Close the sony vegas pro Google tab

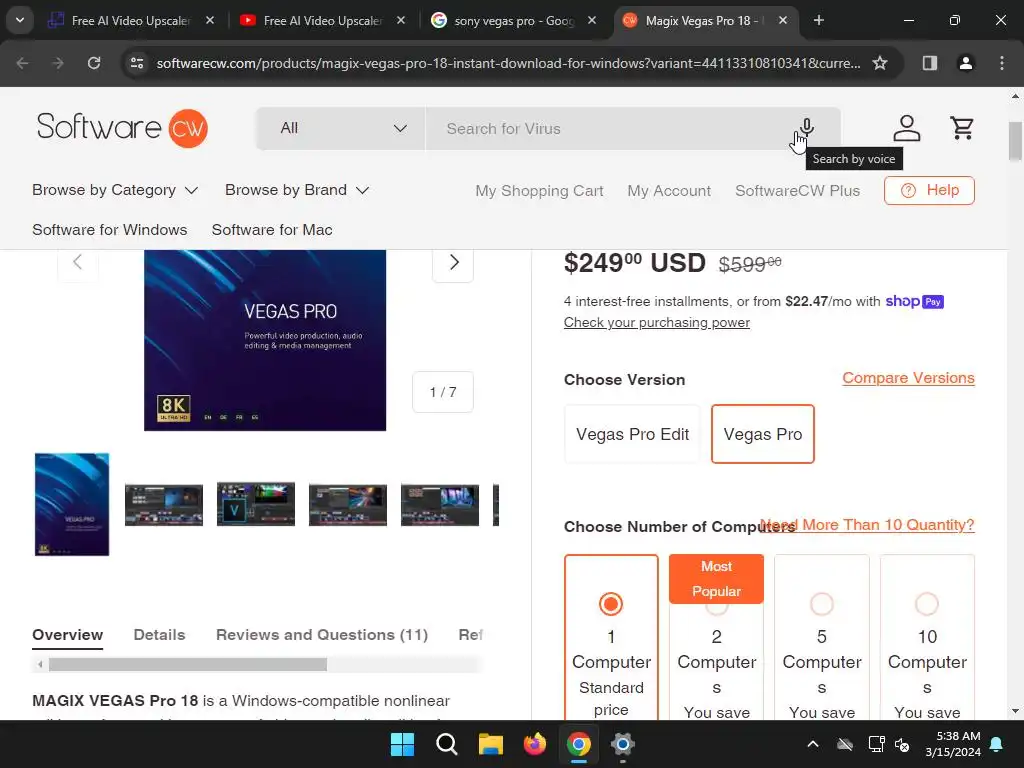tap(592, 20)
